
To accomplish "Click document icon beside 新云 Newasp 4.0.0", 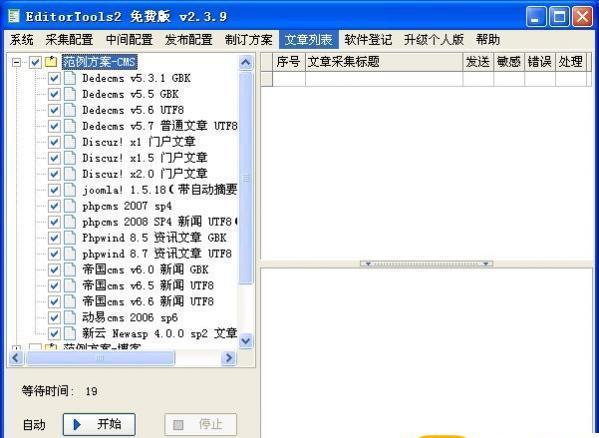I will 70,333.
